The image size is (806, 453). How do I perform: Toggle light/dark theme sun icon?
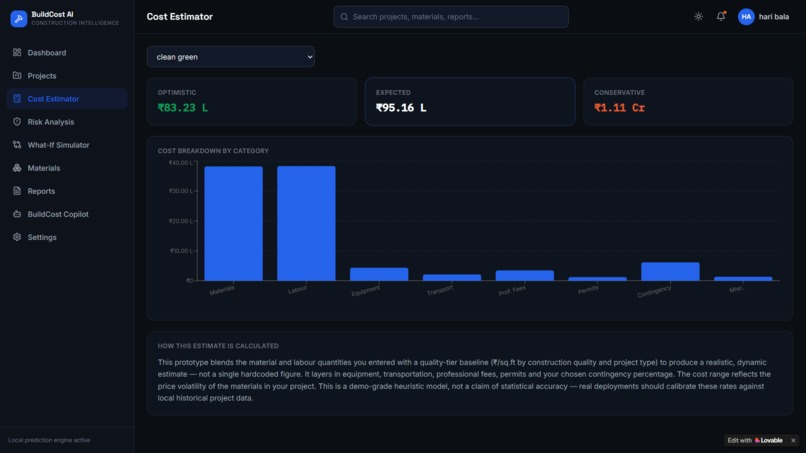point(698,16)
